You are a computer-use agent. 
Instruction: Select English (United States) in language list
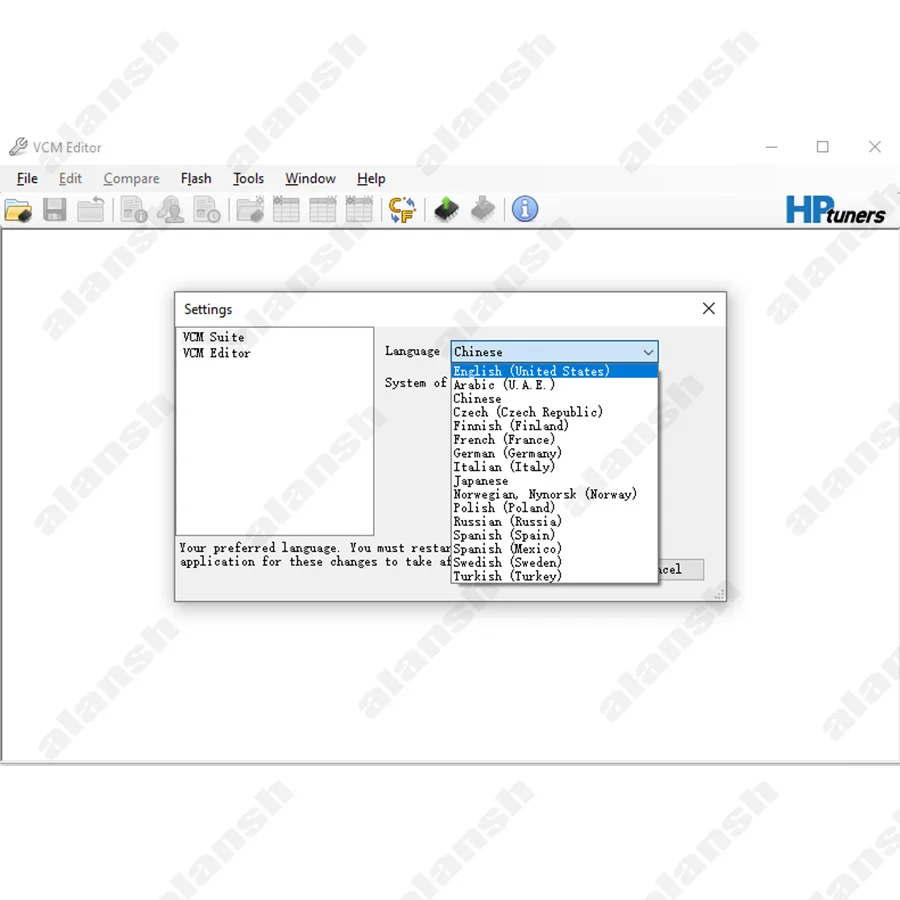[554, 371]
